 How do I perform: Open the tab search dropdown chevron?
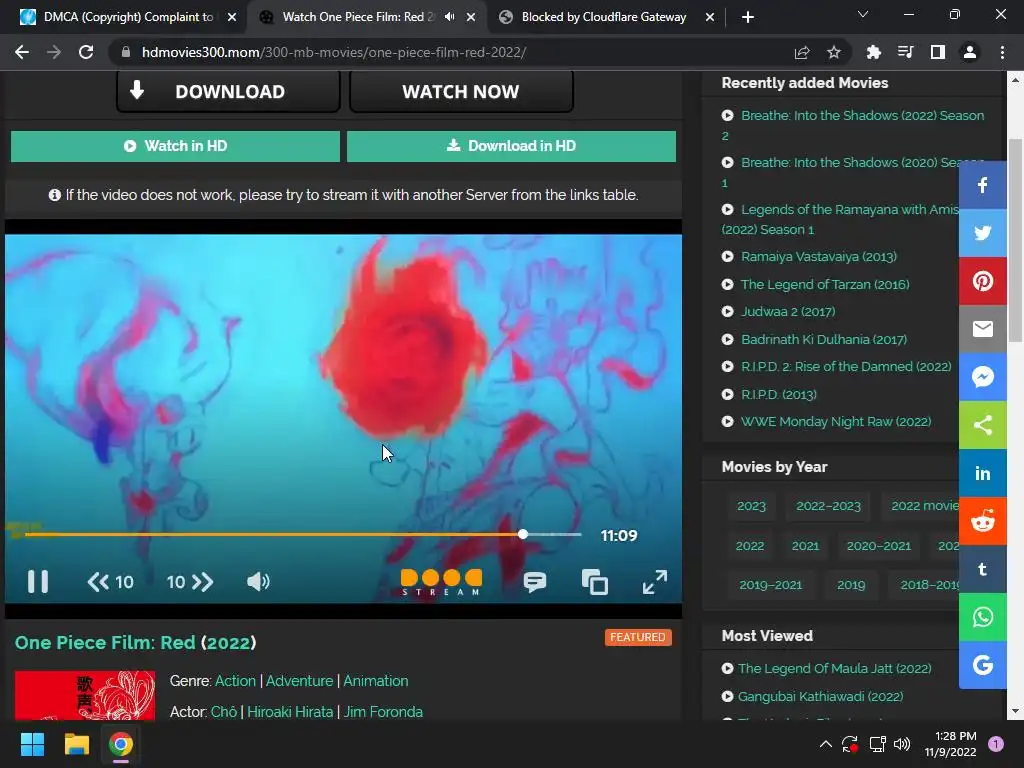coord(863,14)
